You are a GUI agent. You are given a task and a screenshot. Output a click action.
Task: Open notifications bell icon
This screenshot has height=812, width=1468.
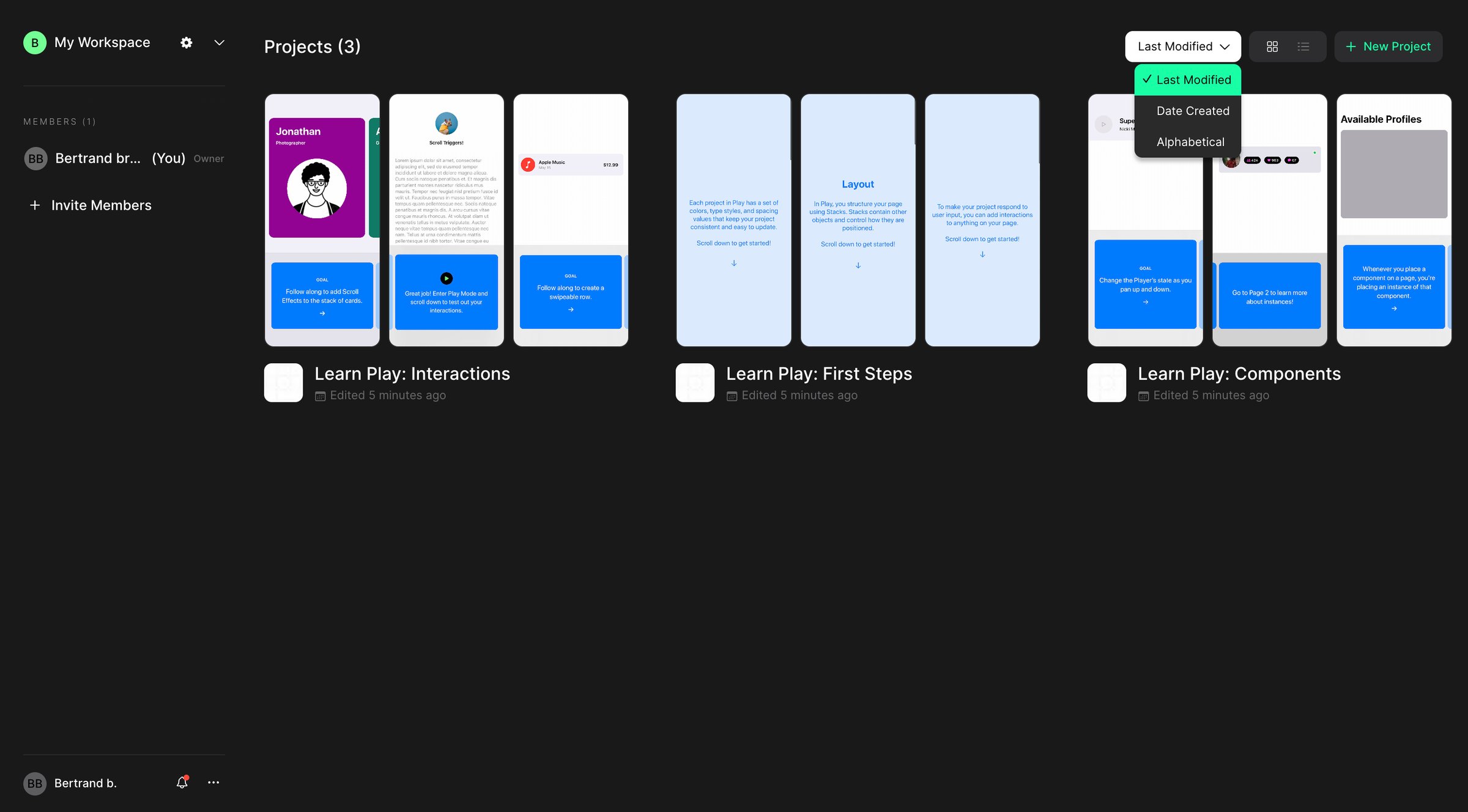(182, 783)
